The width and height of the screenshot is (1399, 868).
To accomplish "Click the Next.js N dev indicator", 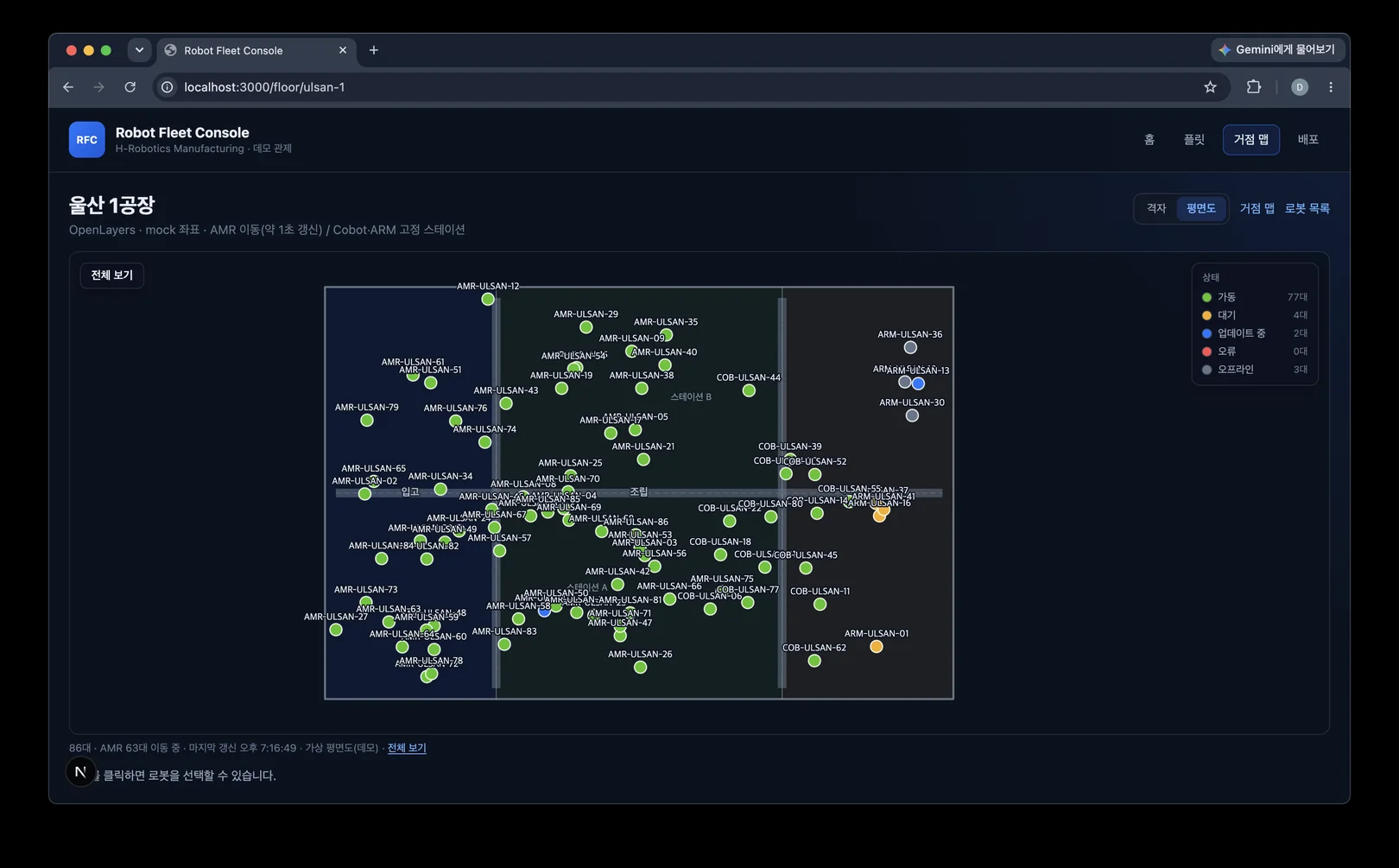I will point(80,771).
